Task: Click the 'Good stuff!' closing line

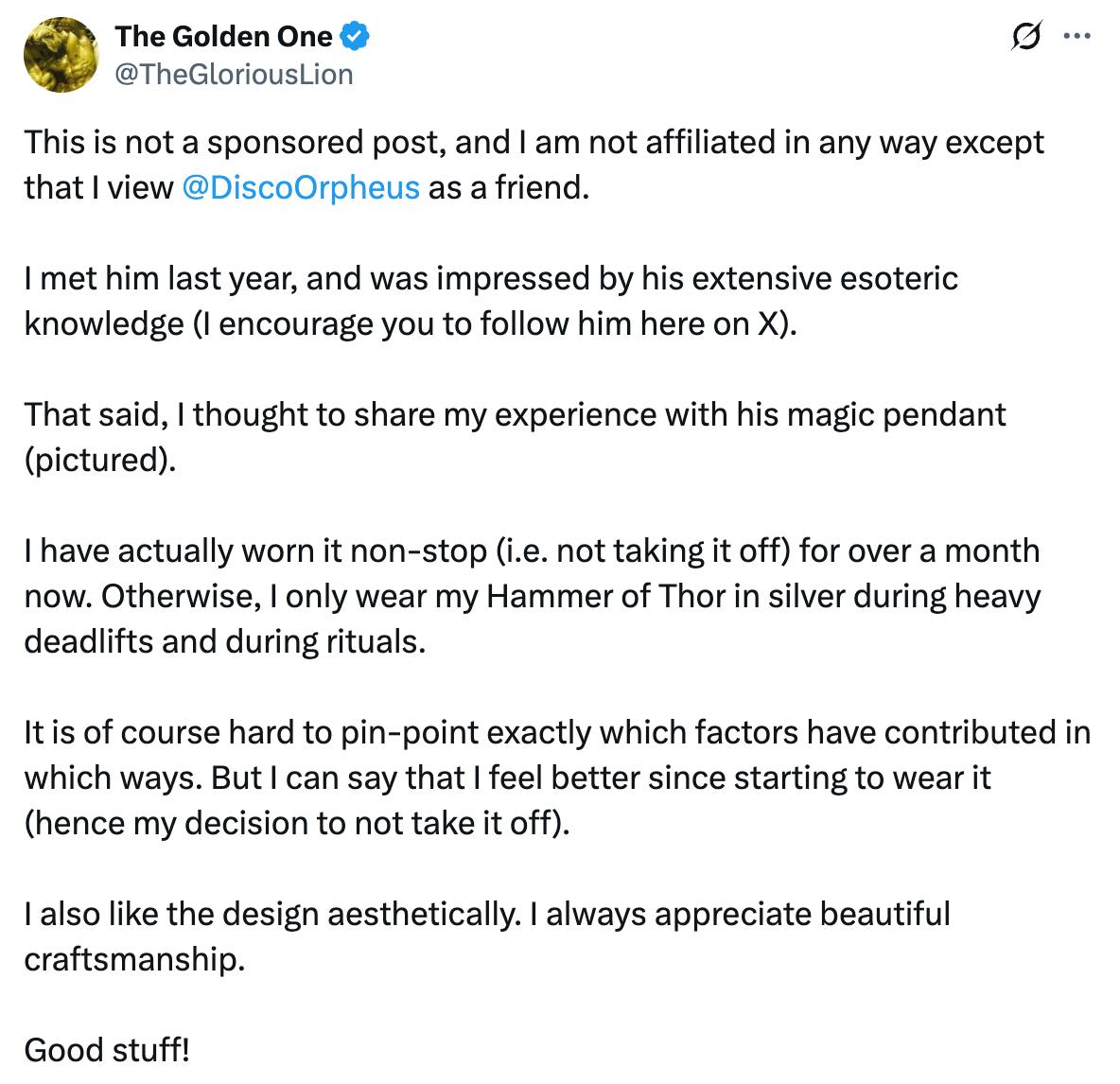Action: (x=107, y=1050)
